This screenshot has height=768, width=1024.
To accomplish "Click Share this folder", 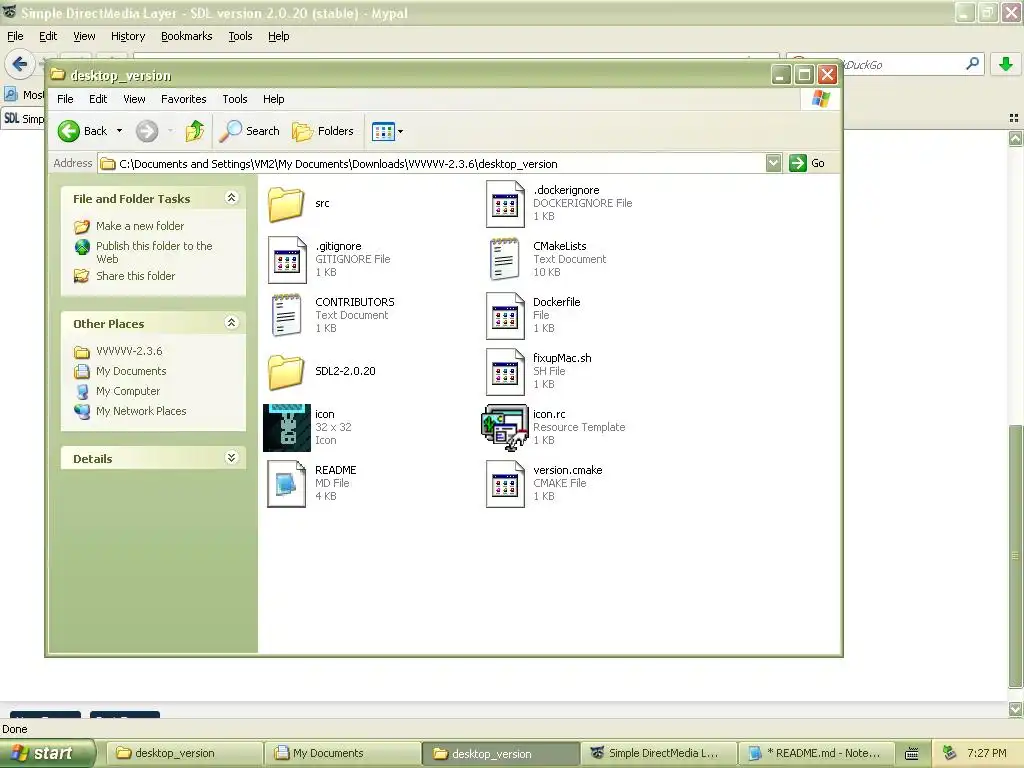I will [135, 276].
